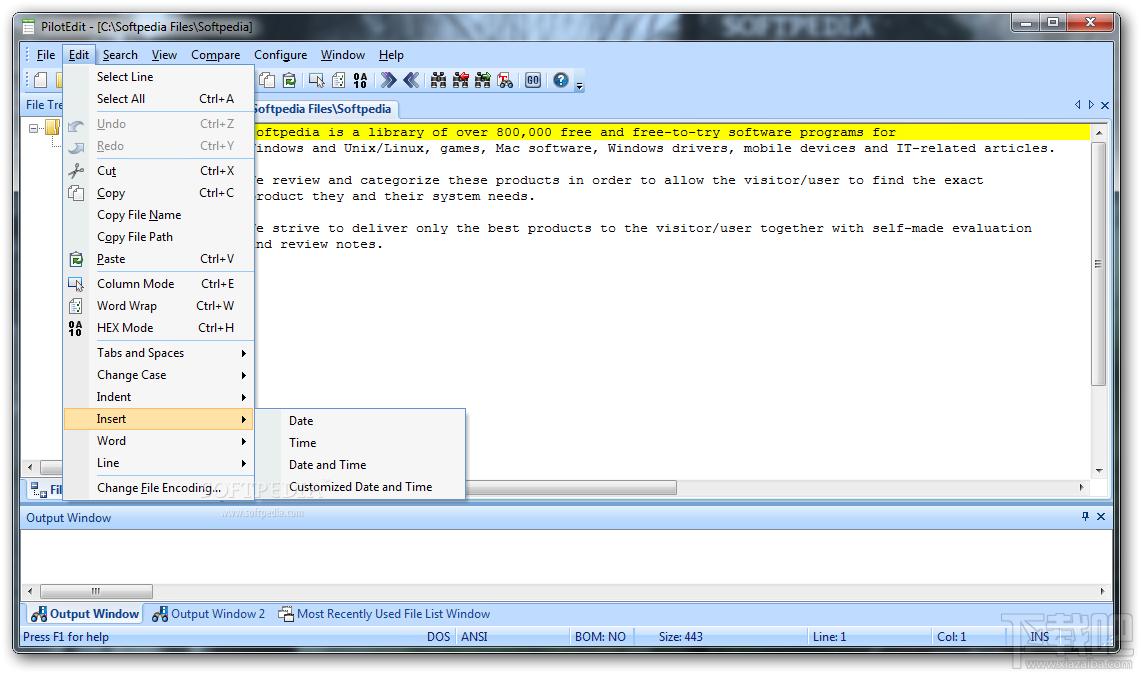Open help via the blue question mark icon
1141x674 pixels.
[x=560, y=80]
